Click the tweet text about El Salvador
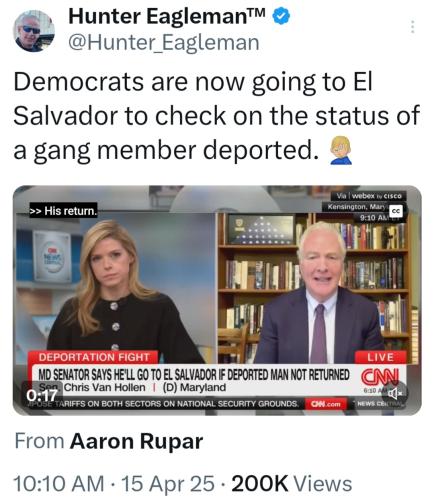Viewport: 434px width, 500px height. [x=216, y=116]
